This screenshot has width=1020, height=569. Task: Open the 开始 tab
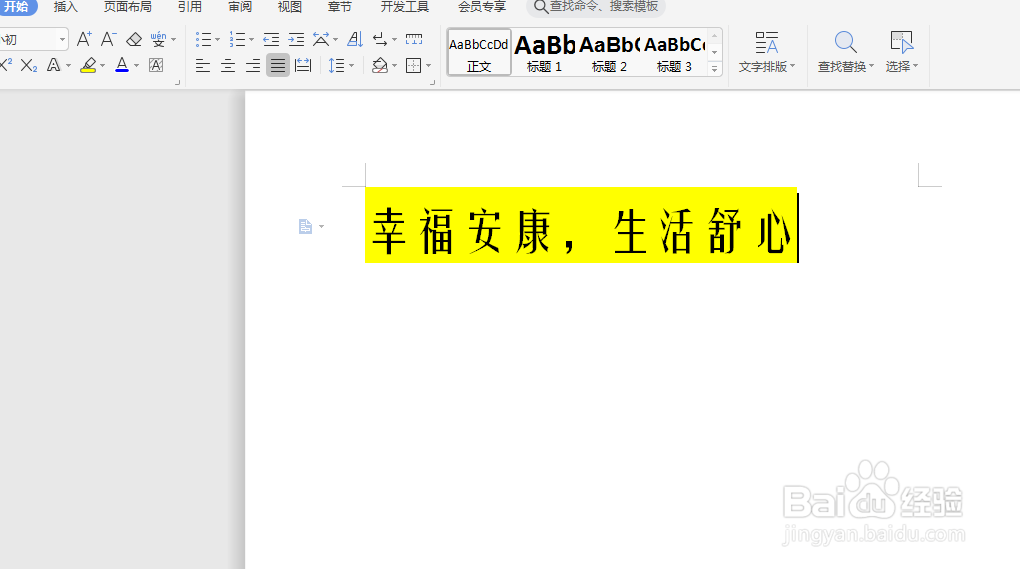tap(17, 7)
